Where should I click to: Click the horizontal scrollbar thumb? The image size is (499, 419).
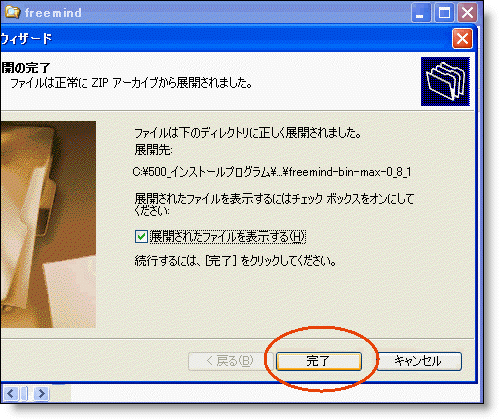[24, 394]
